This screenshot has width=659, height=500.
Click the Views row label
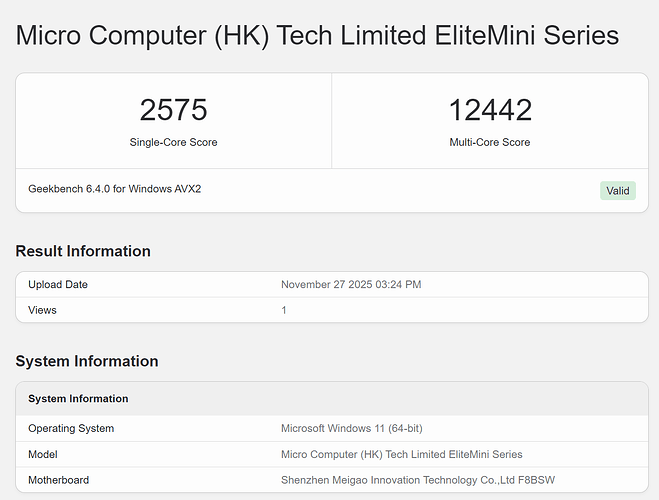(42, 310)
